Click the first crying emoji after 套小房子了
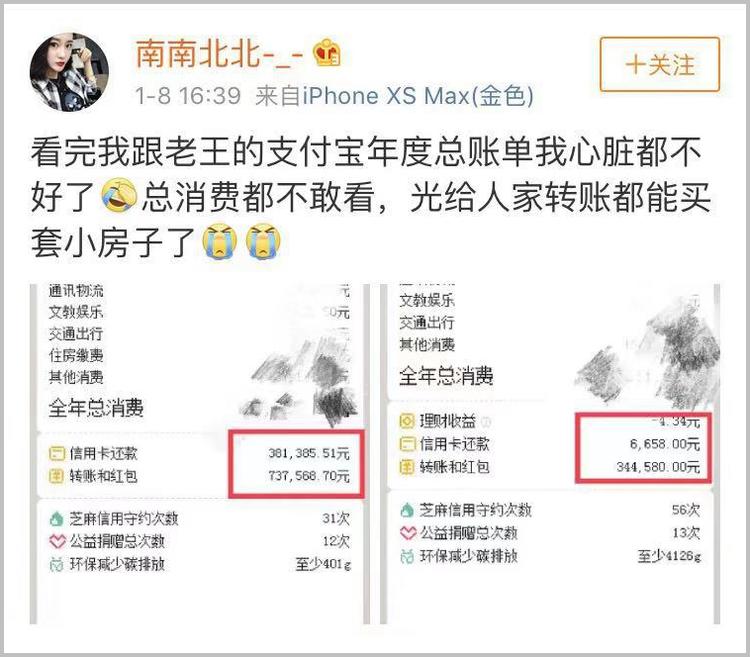Screen dimensions: 750x657 pos(220,241)
